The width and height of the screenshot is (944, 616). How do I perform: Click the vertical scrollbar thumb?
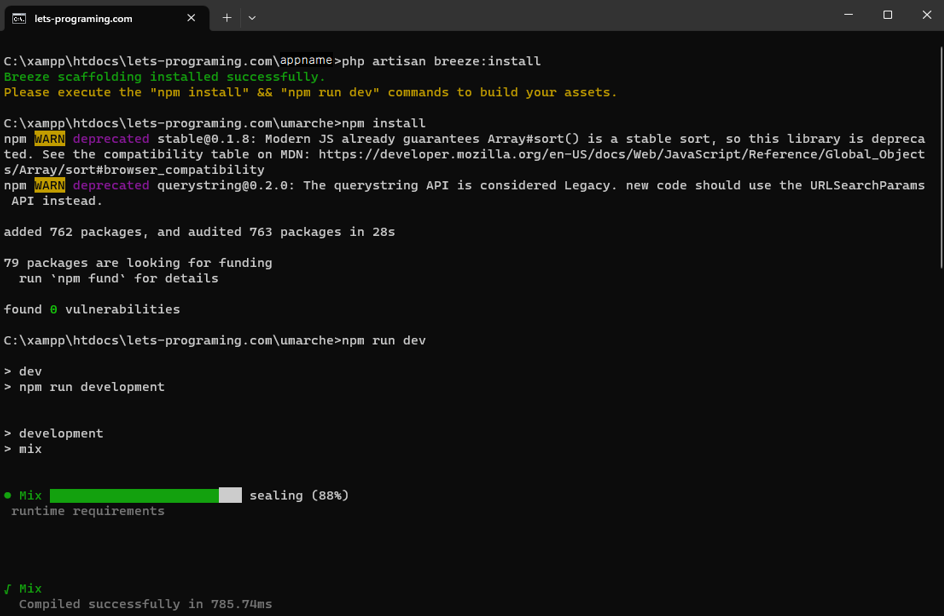[939, 155]
